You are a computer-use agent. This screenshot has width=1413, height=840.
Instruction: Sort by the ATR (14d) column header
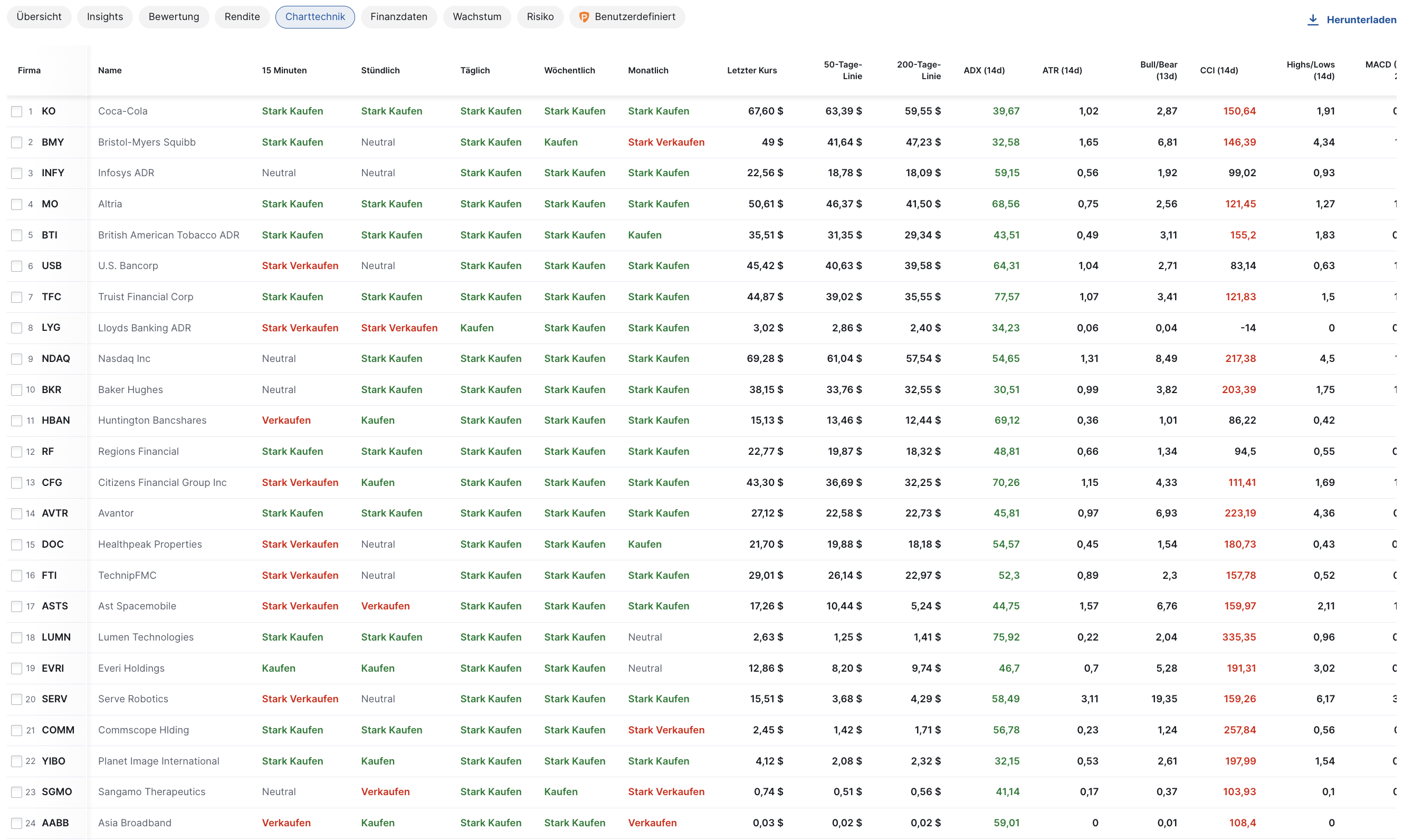coord(1062,70)
